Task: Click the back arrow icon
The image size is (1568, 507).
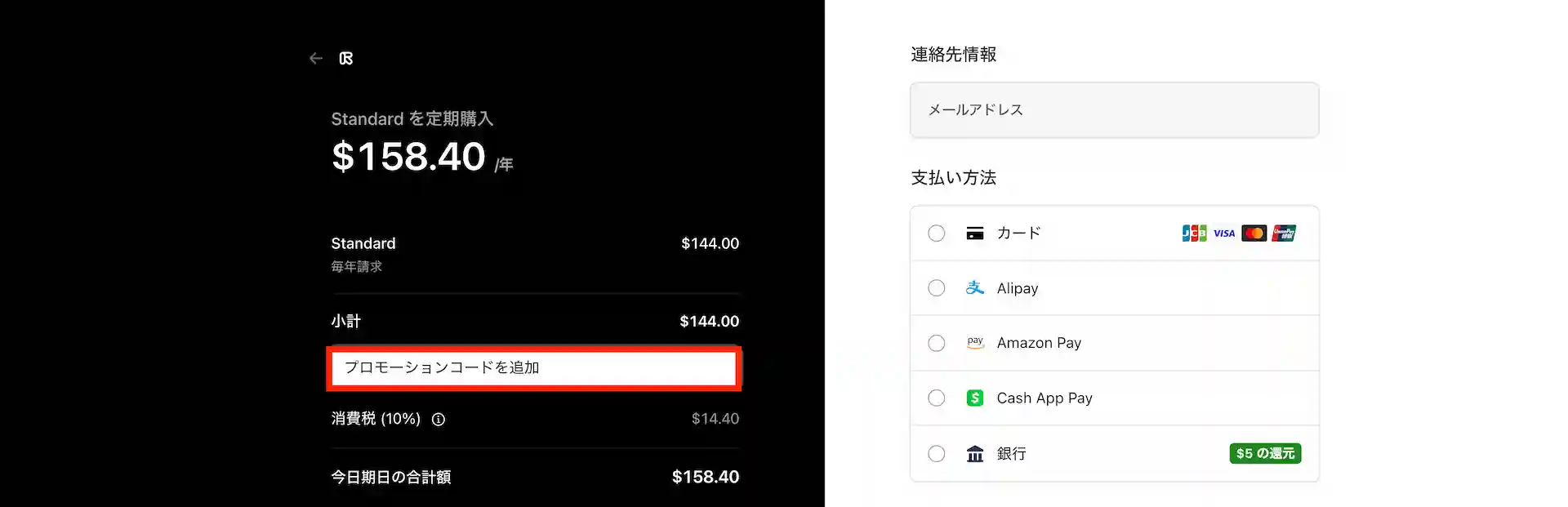Action: [x=316, y=58]
